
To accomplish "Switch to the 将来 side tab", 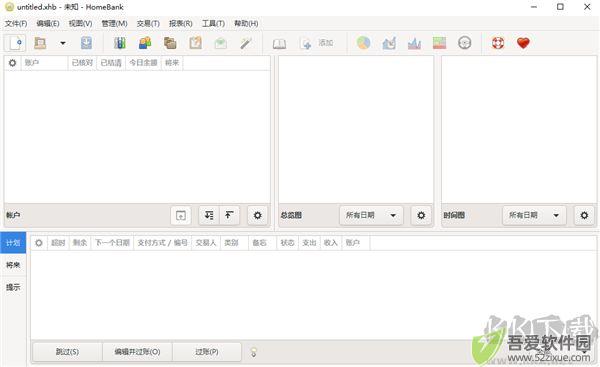I will point(13,265).
